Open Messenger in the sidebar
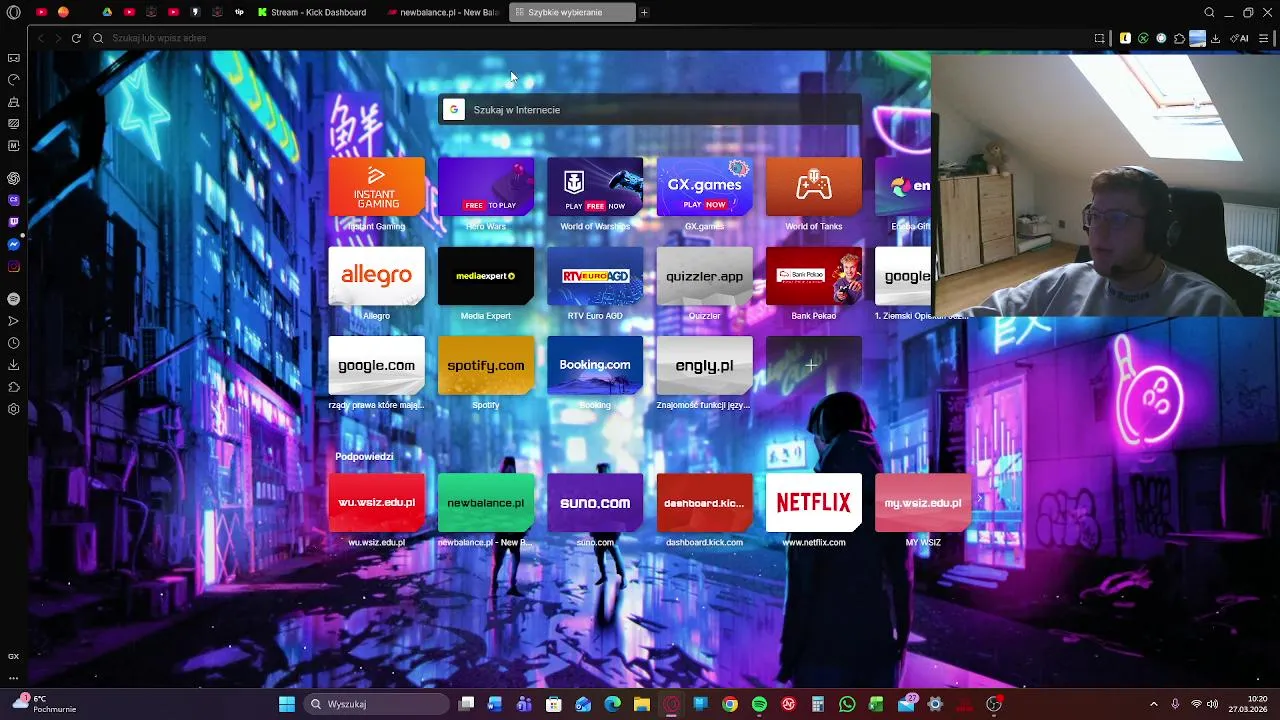Image resolution: width=1280 pixels, height=720 pixels. coord(13,244)
